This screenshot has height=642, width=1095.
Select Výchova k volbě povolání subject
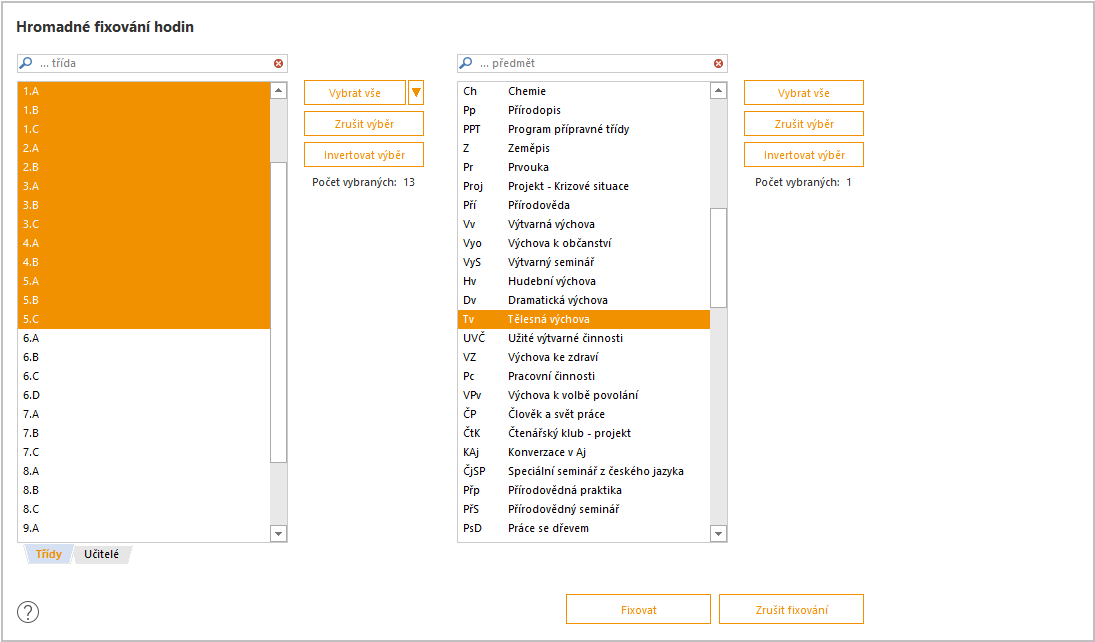coord(585,395)
